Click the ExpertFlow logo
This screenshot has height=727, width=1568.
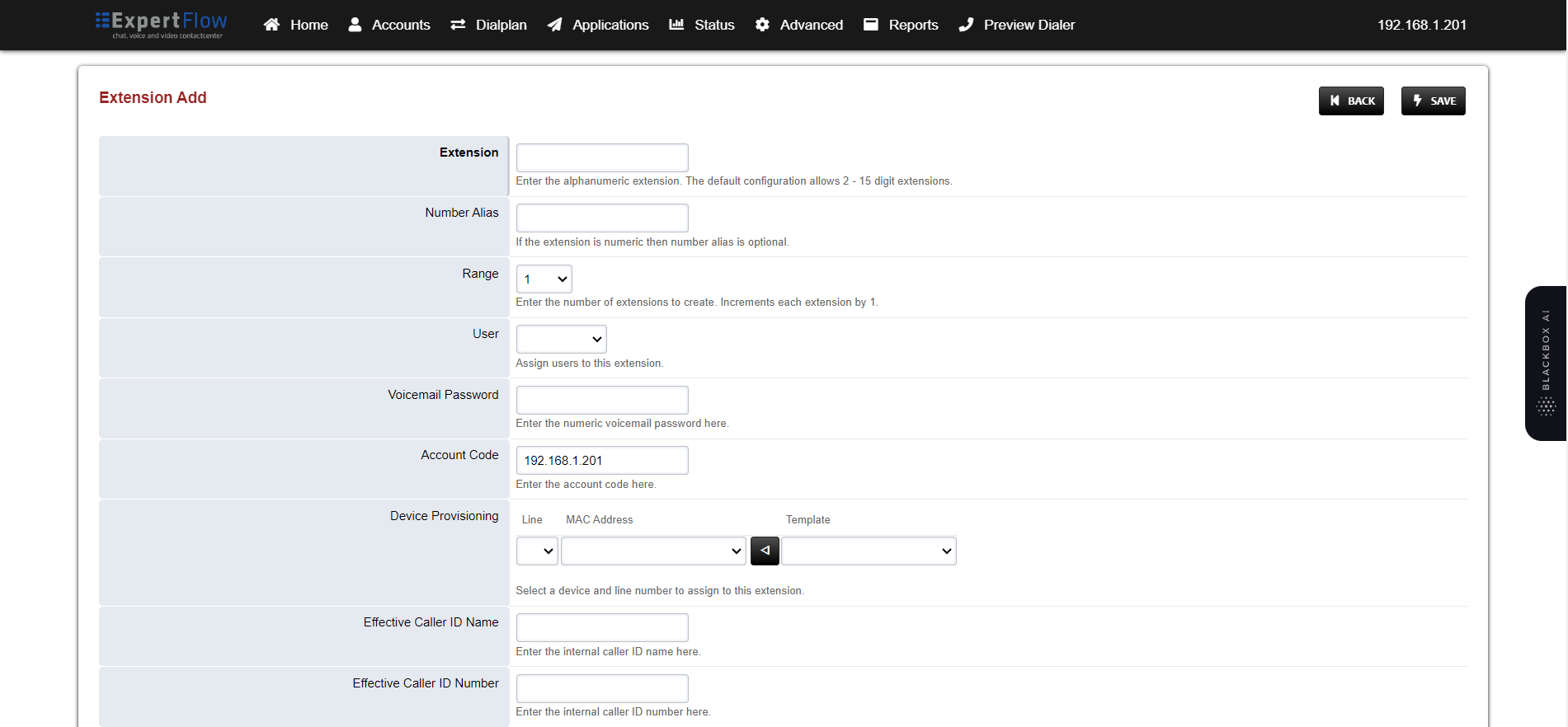click(162, 24)
